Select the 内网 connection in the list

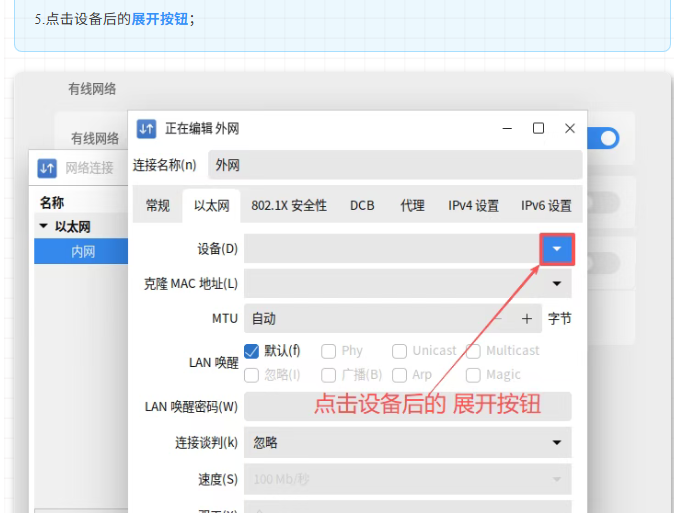pyautogui.click(x=82, y=252)
